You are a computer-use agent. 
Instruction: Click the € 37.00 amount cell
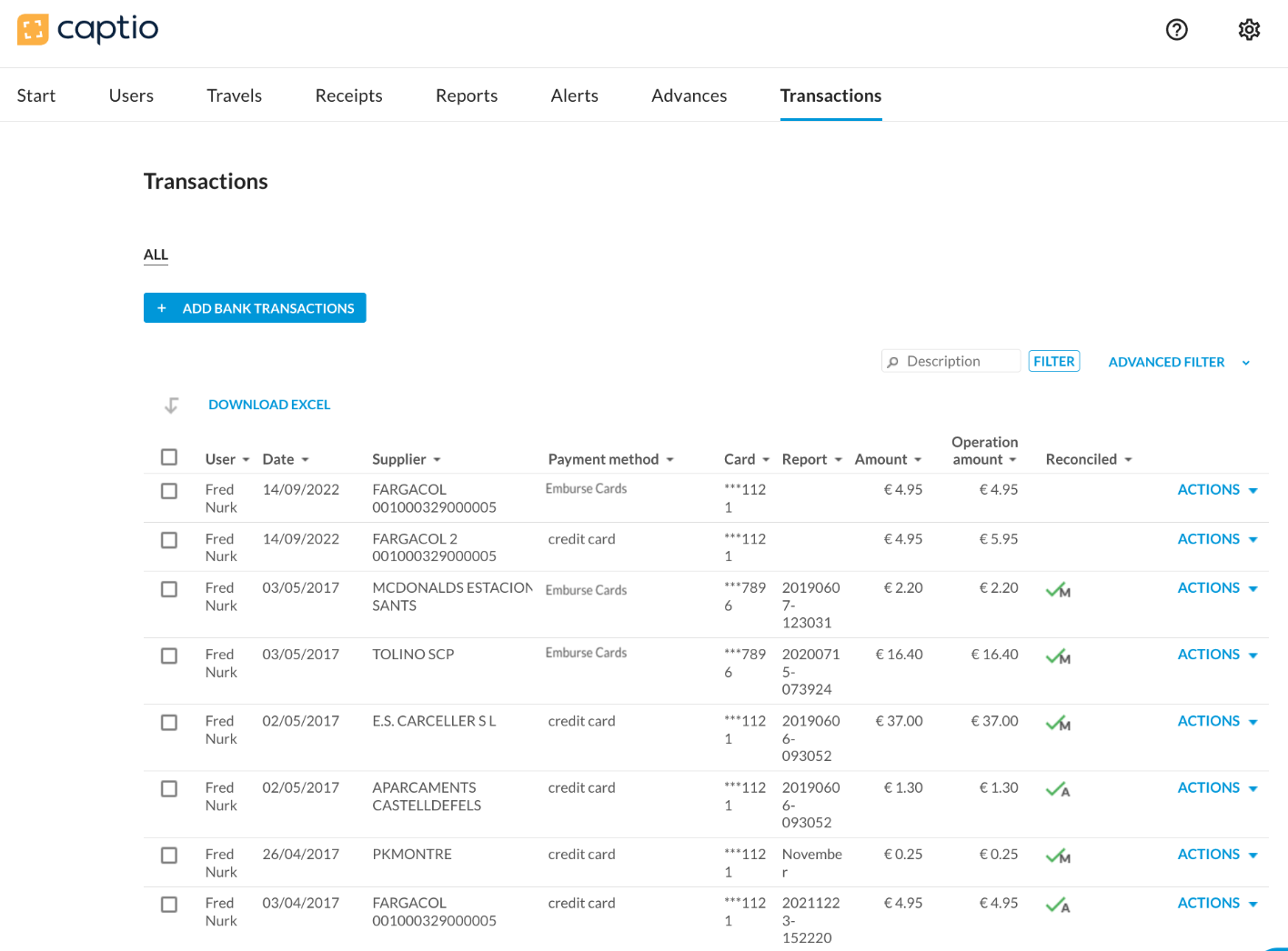[x=899, y=721]
